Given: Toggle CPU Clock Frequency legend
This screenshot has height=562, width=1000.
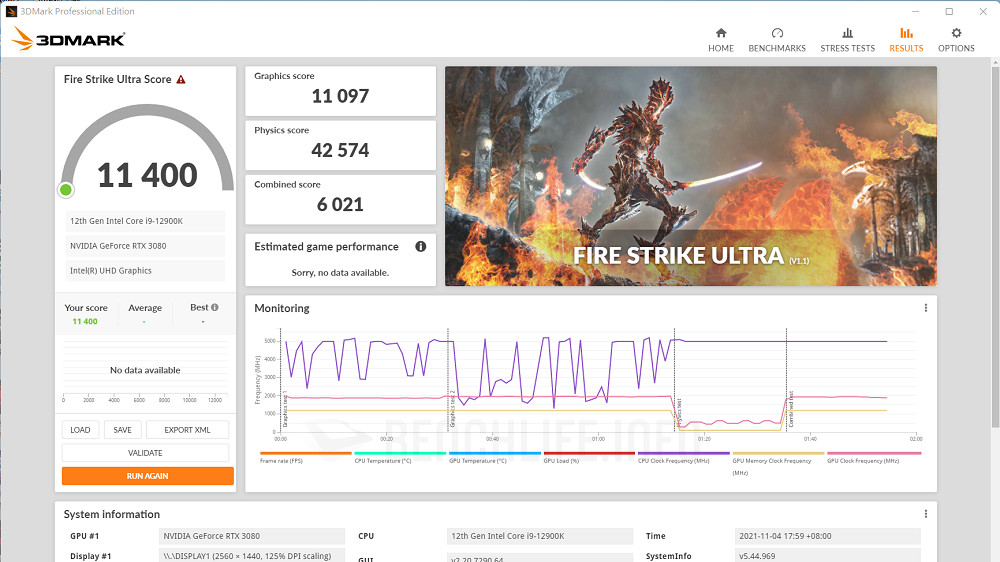Looking at the screenshot, I should click(x=683, y=457).
